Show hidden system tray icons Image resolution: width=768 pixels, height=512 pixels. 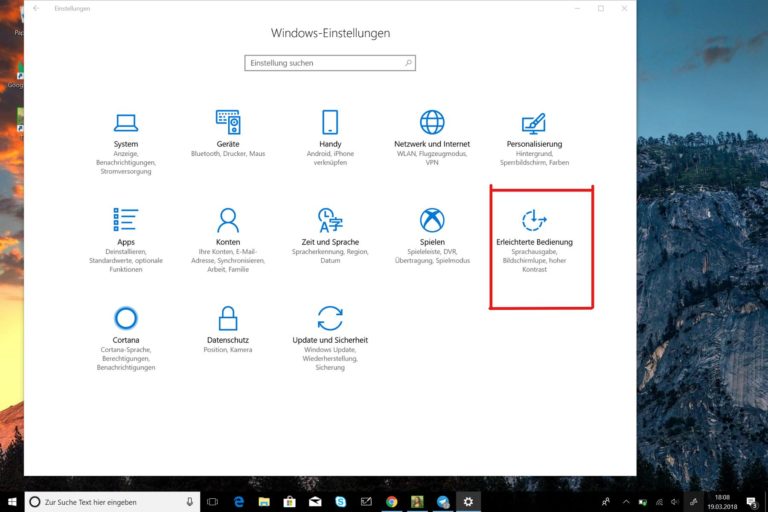pyautogui.click(x=626, y=502)
